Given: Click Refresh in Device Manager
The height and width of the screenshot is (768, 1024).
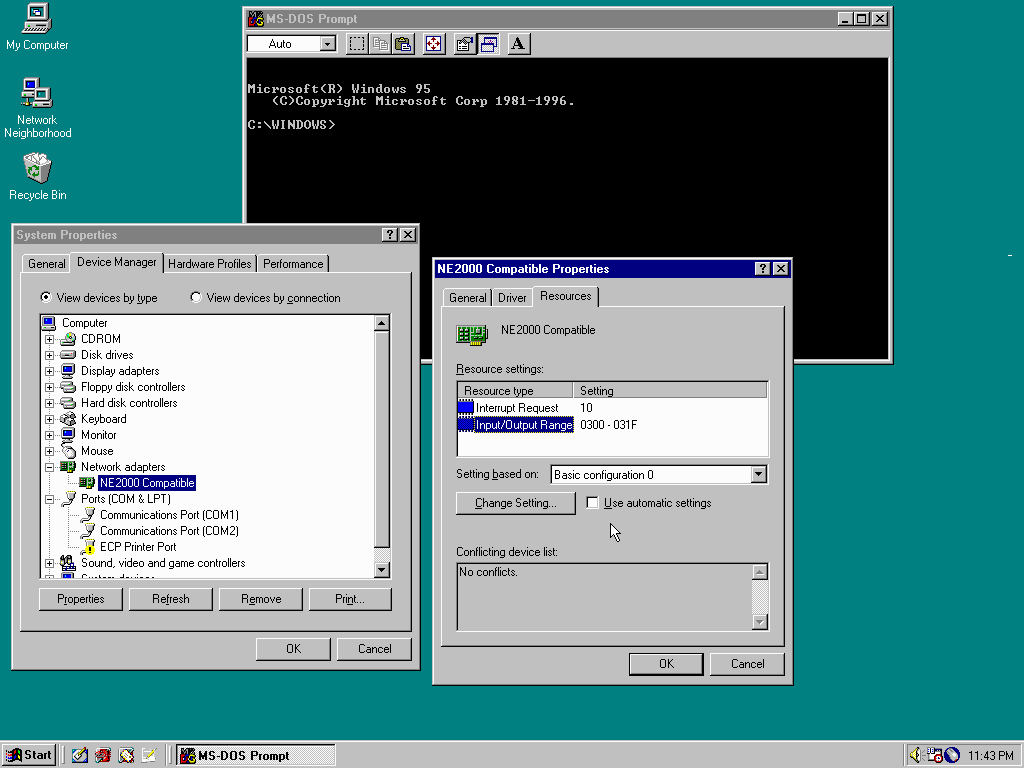Looking at the screenshot, I should [x=170, y=599].
